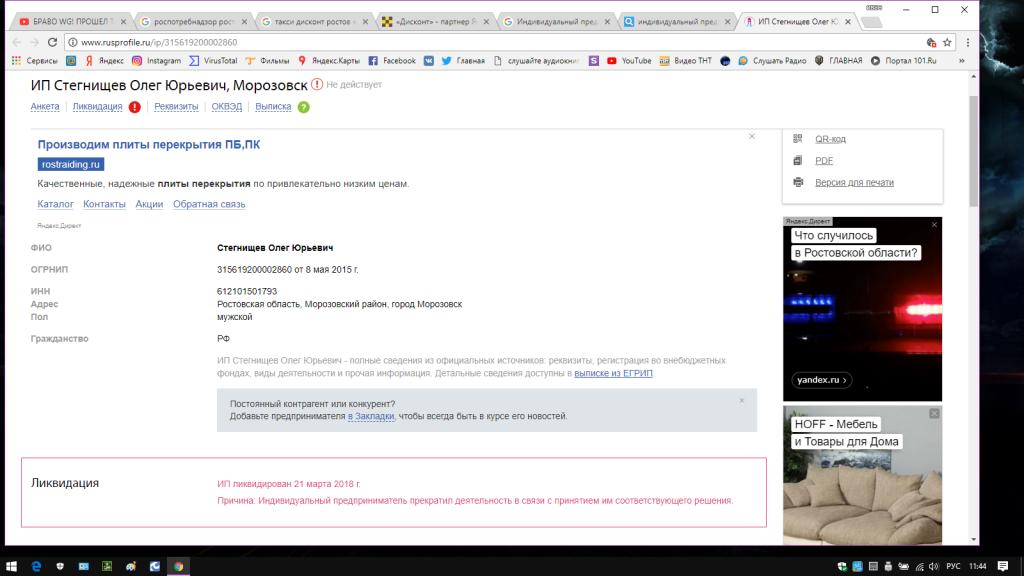
Task: Open Chrome from the taskbar
Action: pyautogui.click(x=178, y=566)
